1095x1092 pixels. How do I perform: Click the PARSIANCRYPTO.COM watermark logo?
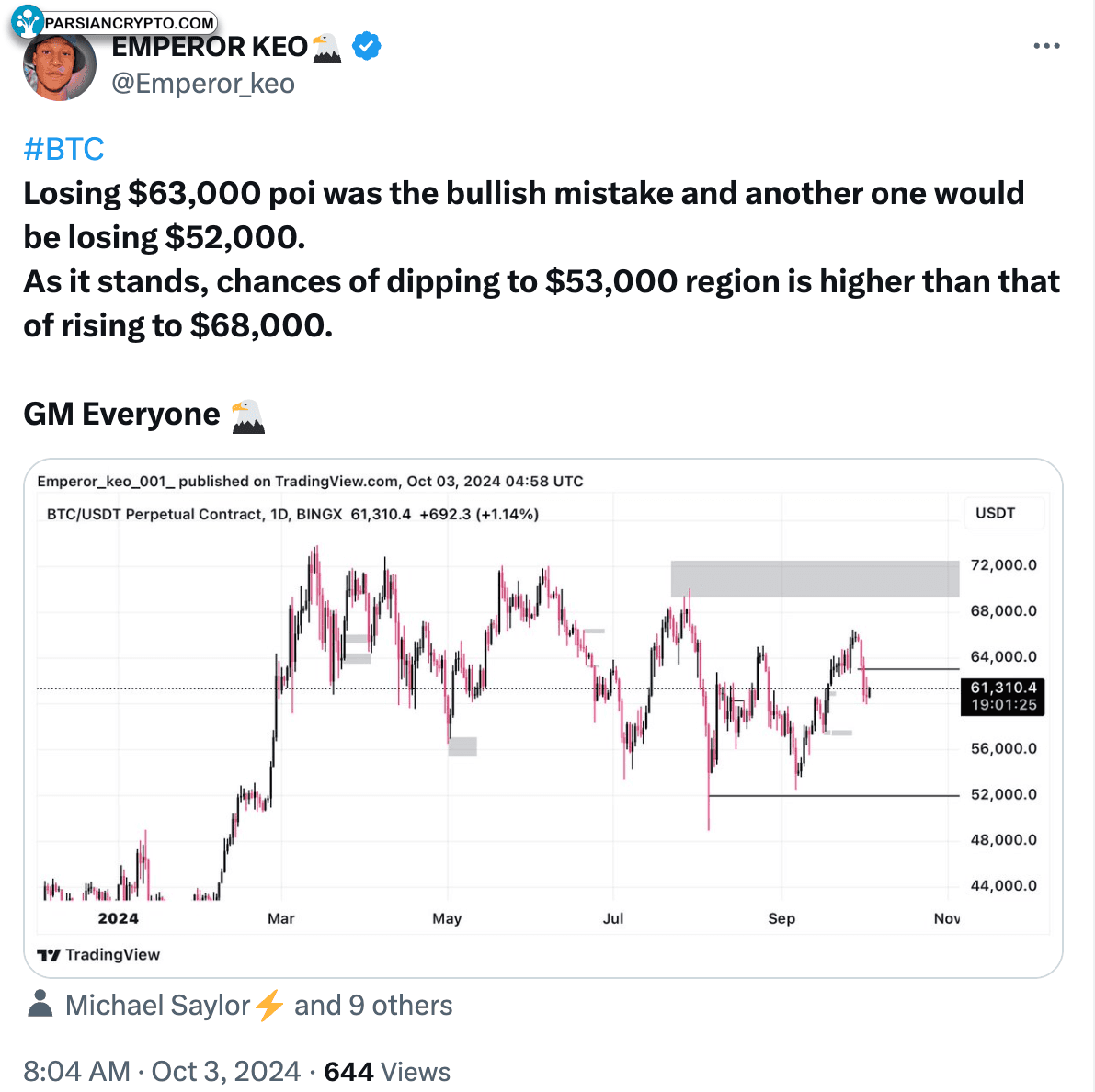114,22
